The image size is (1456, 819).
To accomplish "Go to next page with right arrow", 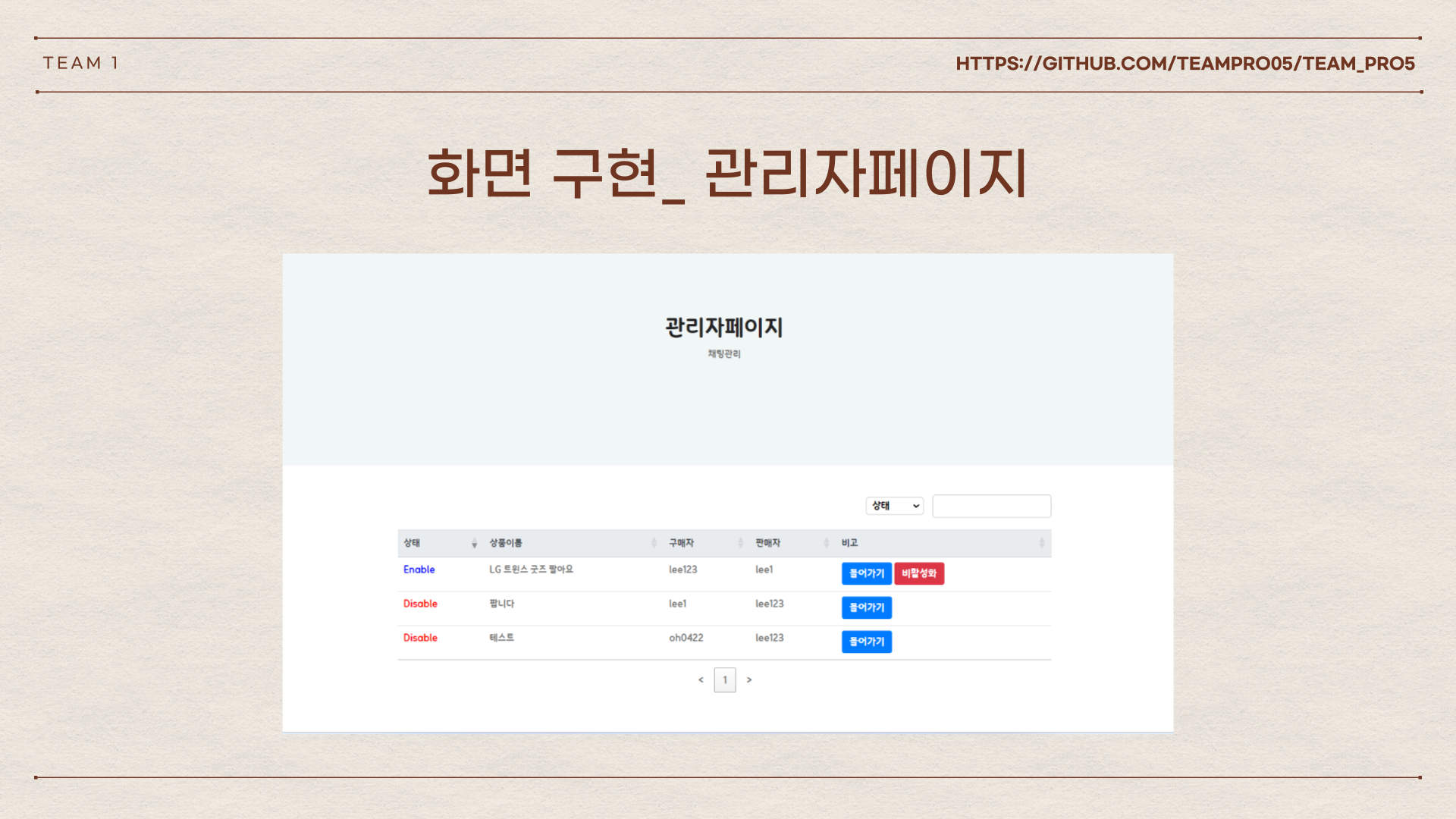I will [748, 679].
